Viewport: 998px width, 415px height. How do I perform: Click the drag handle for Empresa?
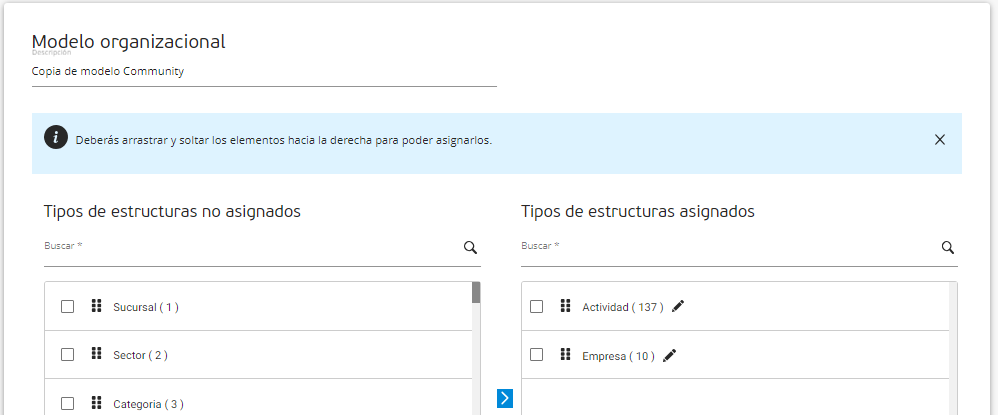[565, 354]
